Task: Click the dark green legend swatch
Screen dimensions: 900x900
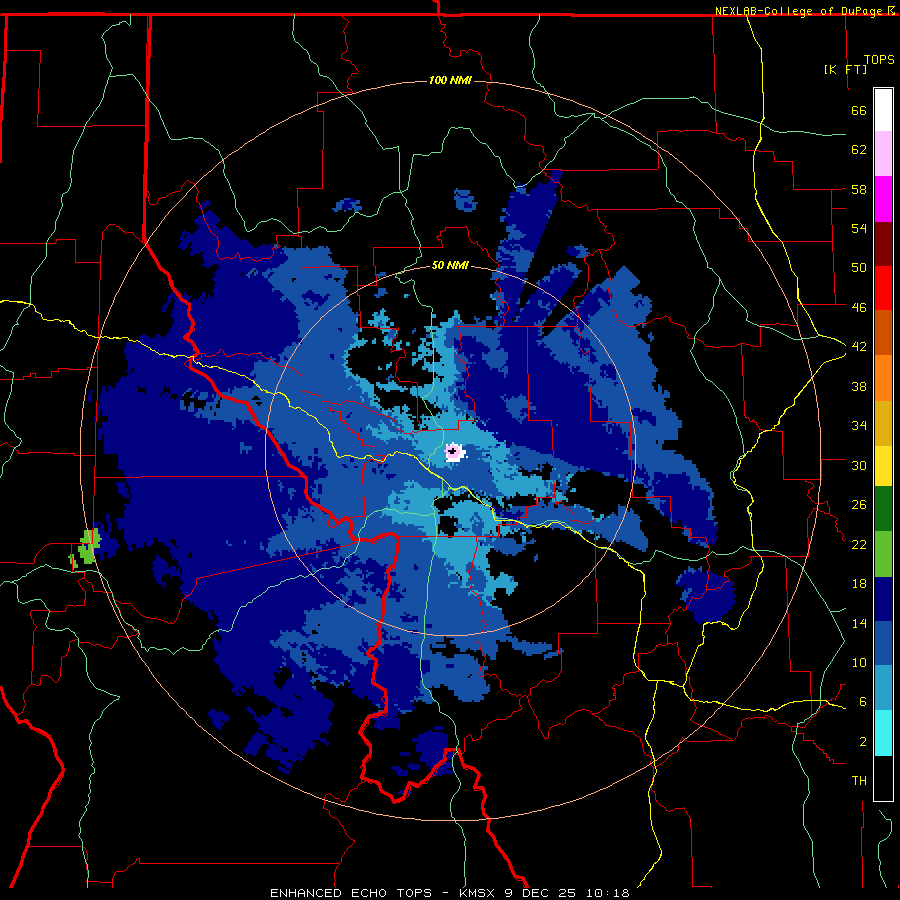Action: tap(883, 509)
